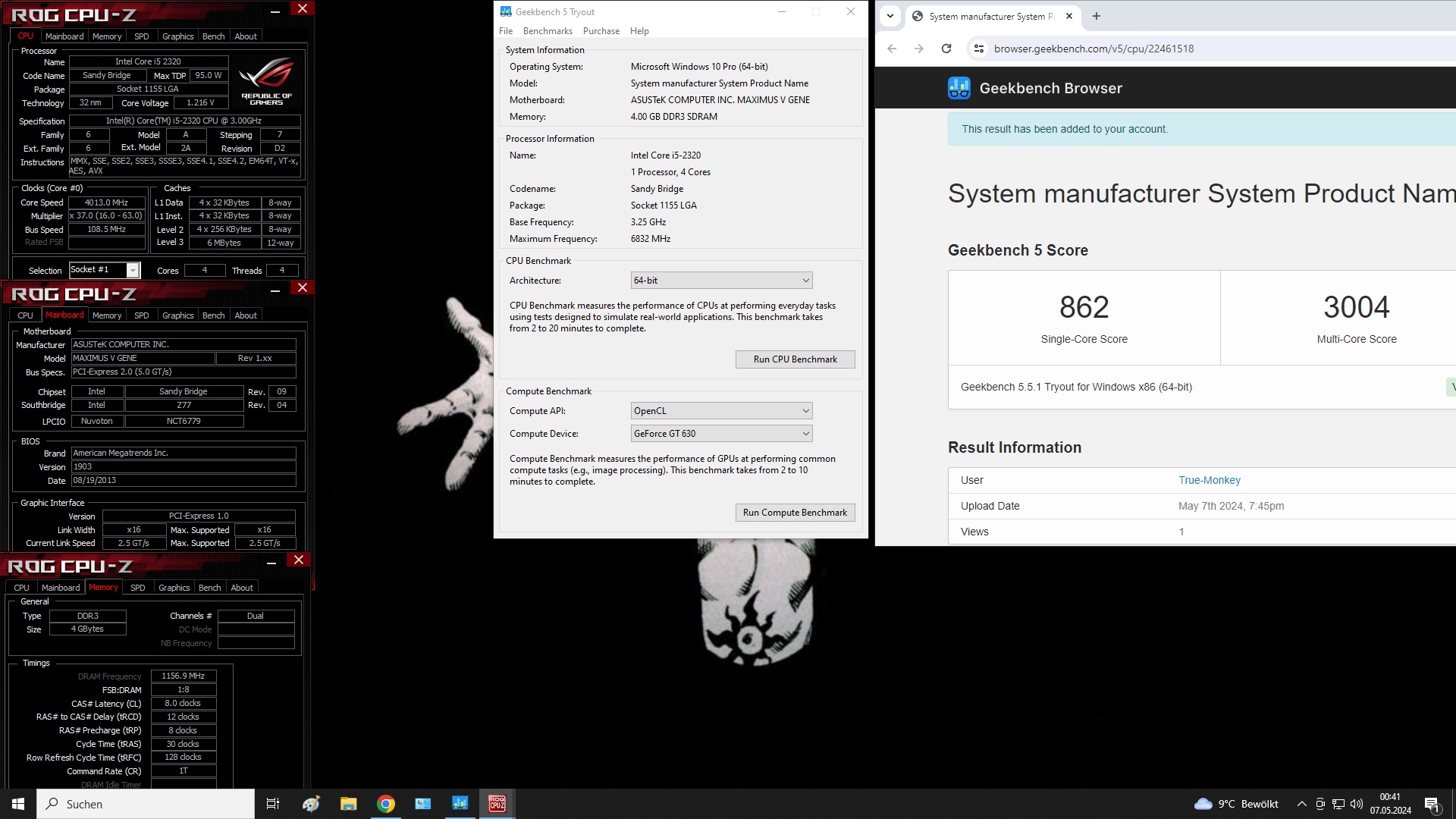Image resolution: width=1456 pixels, height=819 pixels.
Task: Open Mainboard tab in bottom CPU-Z window
Action: click(x=61, y=588)
